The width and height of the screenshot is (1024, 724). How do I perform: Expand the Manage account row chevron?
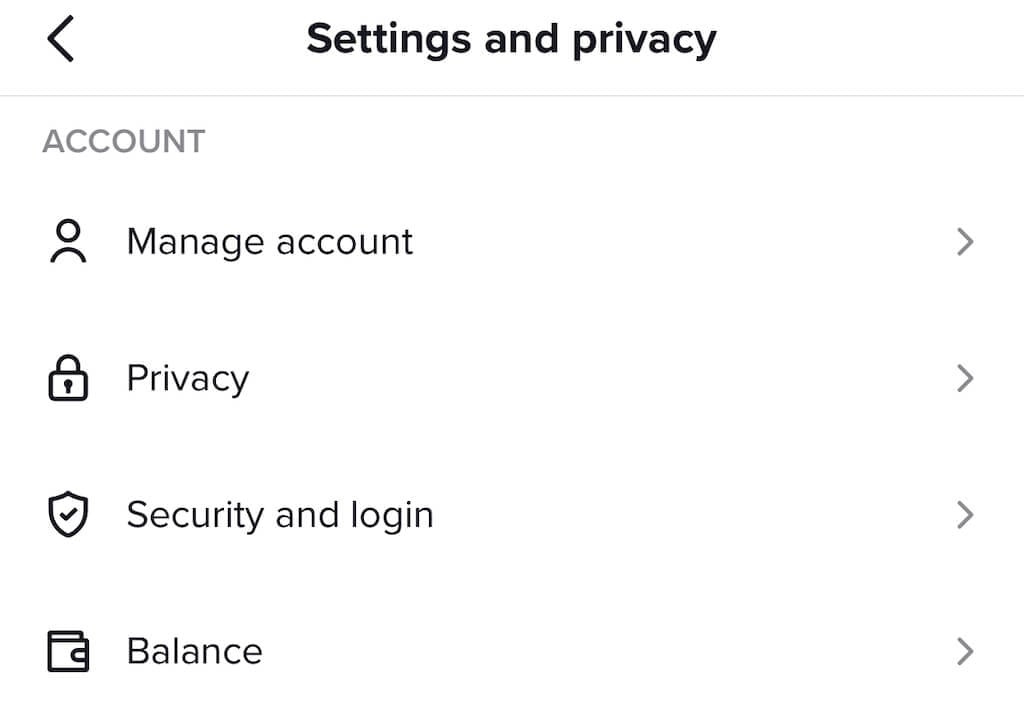pos(964,242)
